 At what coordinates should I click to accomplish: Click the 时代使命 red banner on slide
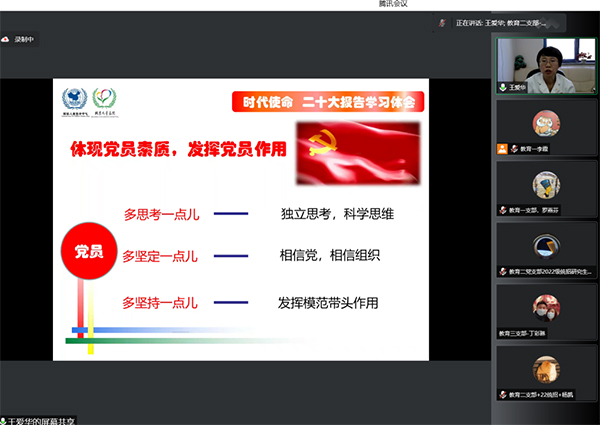(328, 101)
